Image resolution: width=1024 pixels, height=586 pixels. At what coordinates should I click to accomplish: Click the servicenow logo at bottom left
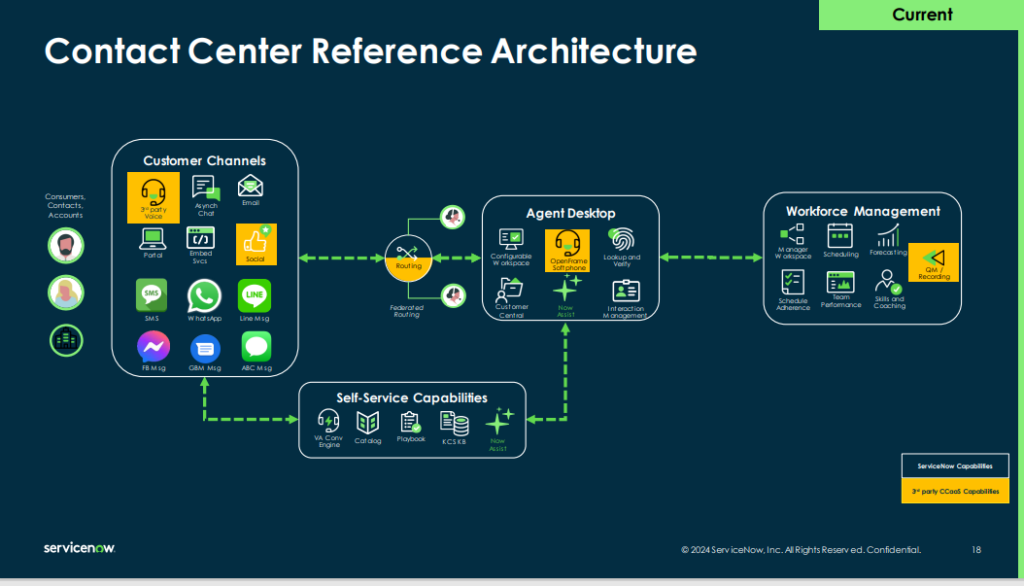click(x=78, y=548)
